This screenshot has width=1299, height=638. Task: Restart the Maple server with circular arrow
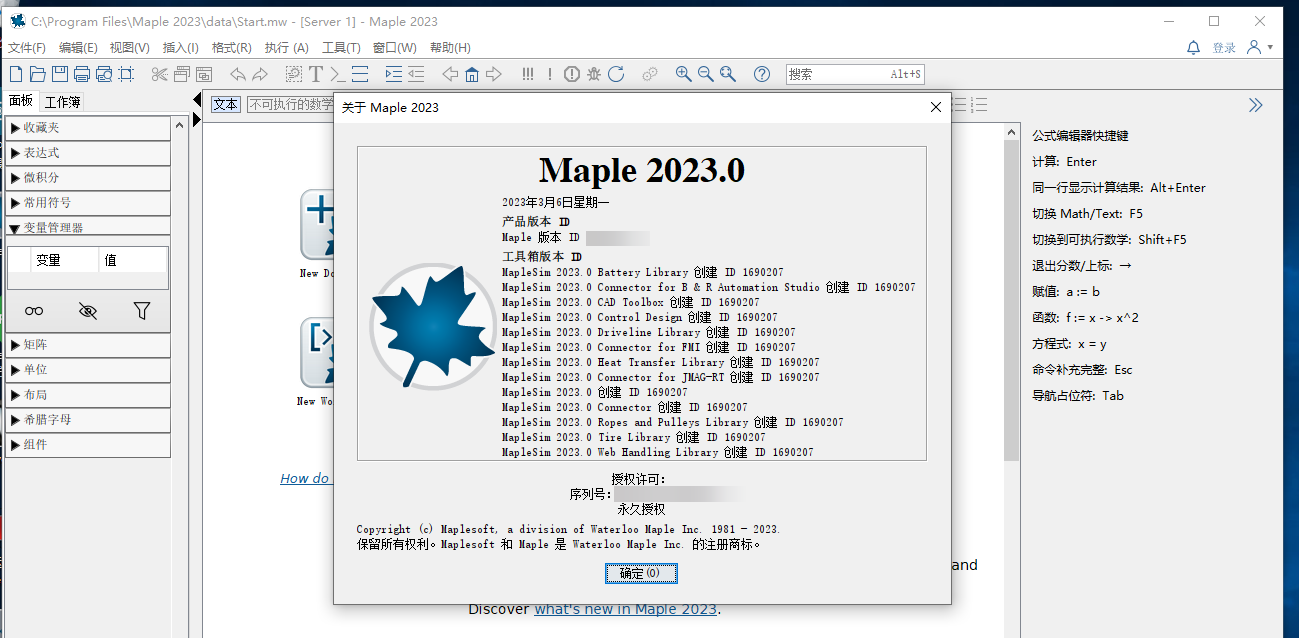point(616,74)
